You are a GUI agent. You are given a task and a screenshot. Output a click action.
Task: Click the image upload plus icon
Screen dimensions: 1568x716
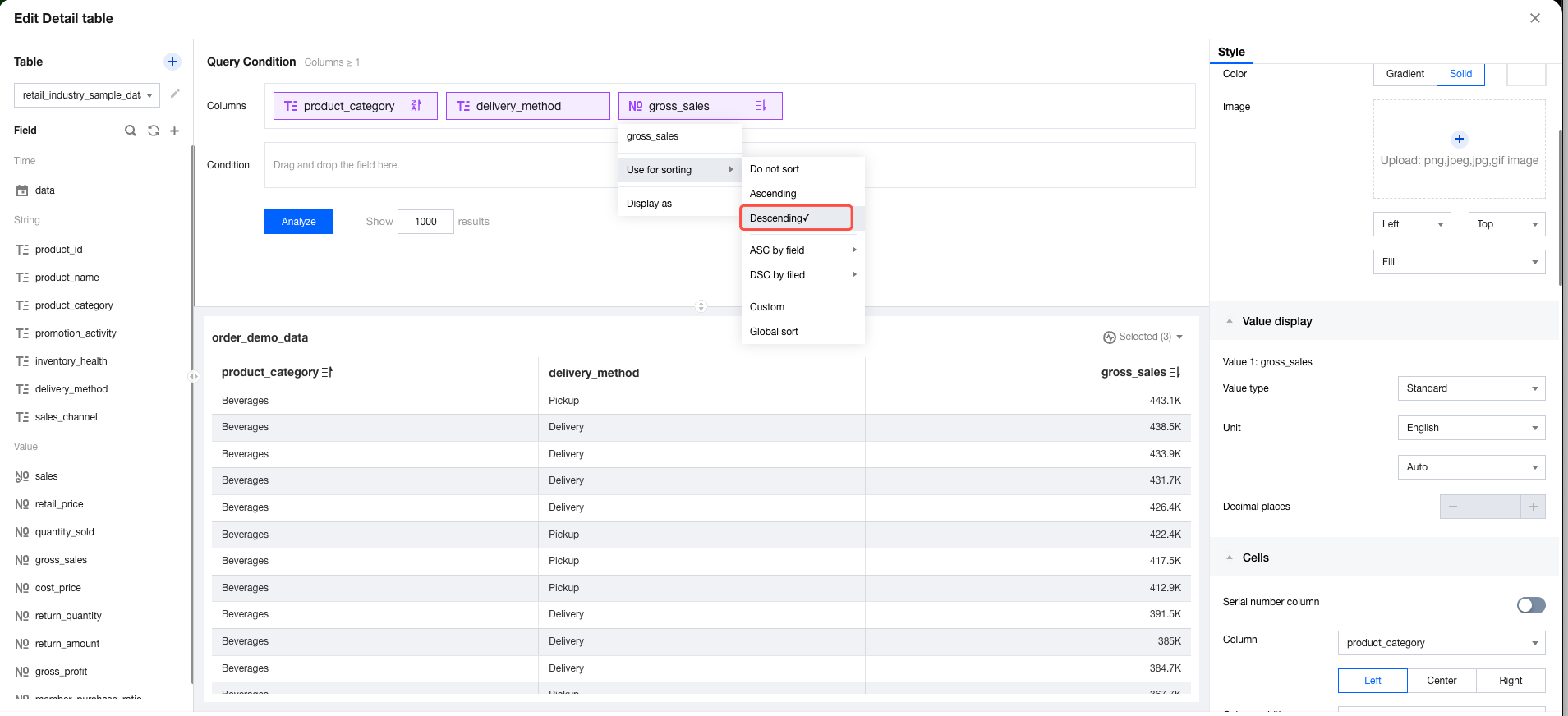[x=1459, y=139]
